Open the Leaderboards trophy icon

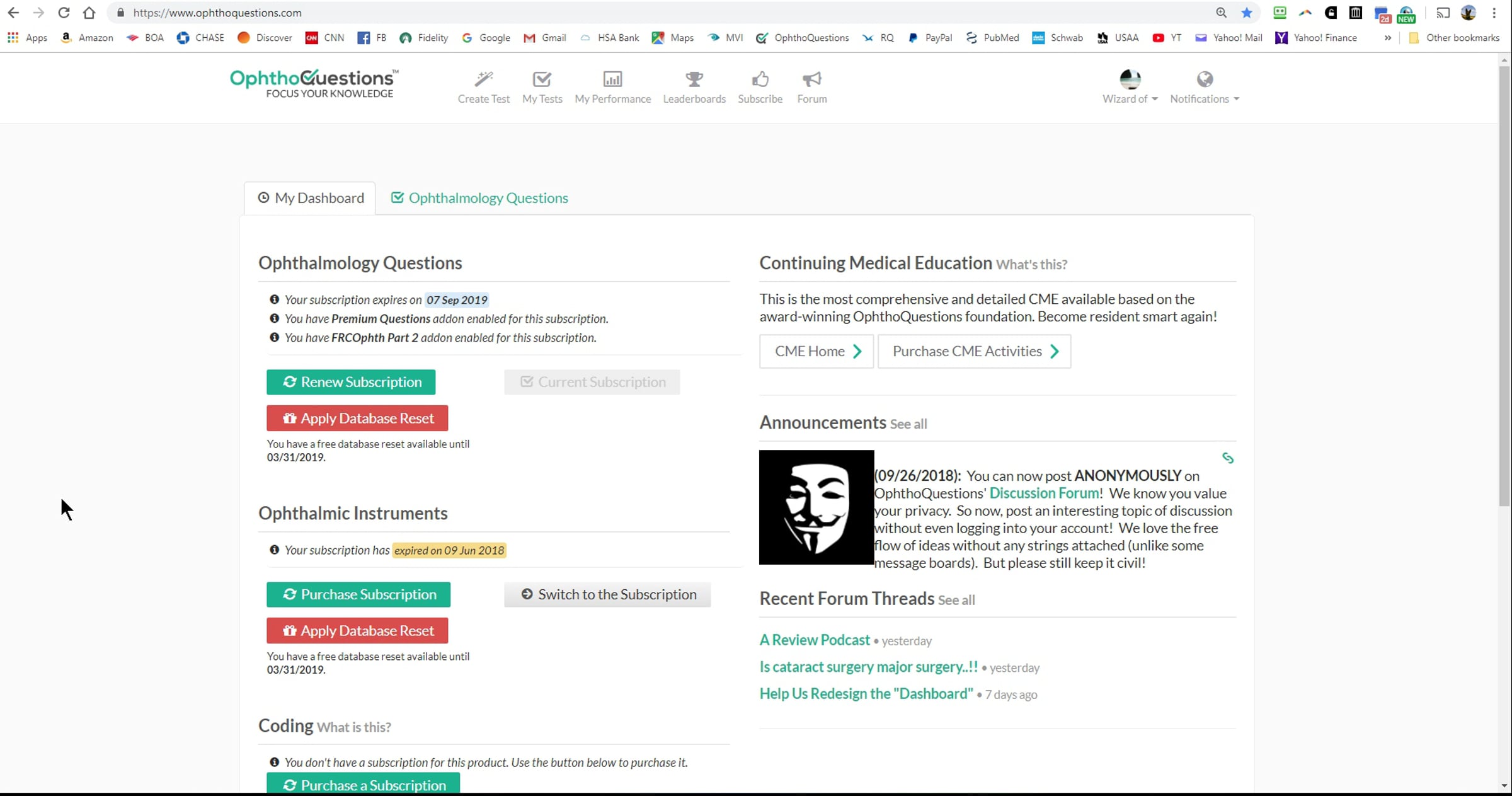694,79
